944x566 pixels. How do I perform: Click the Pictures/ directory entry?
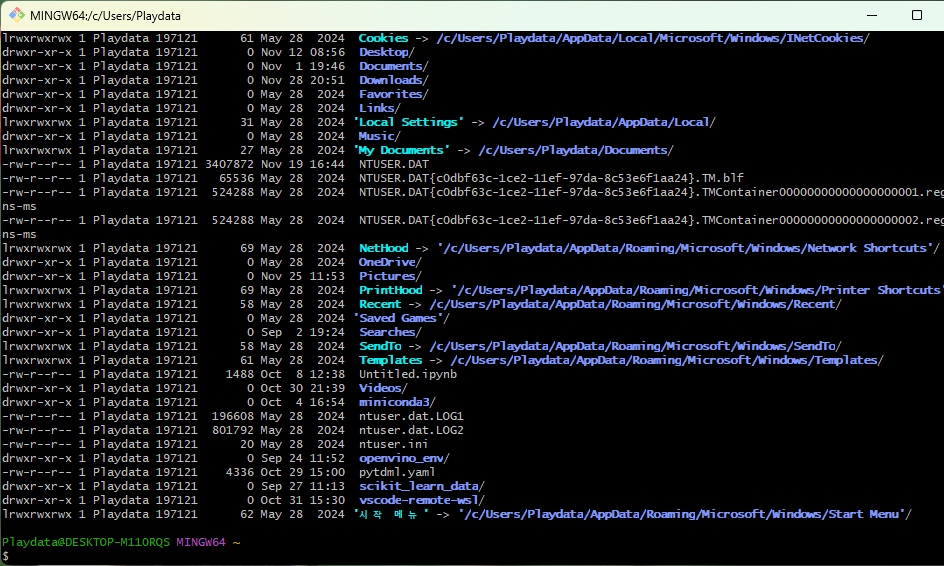pos(390,276)
